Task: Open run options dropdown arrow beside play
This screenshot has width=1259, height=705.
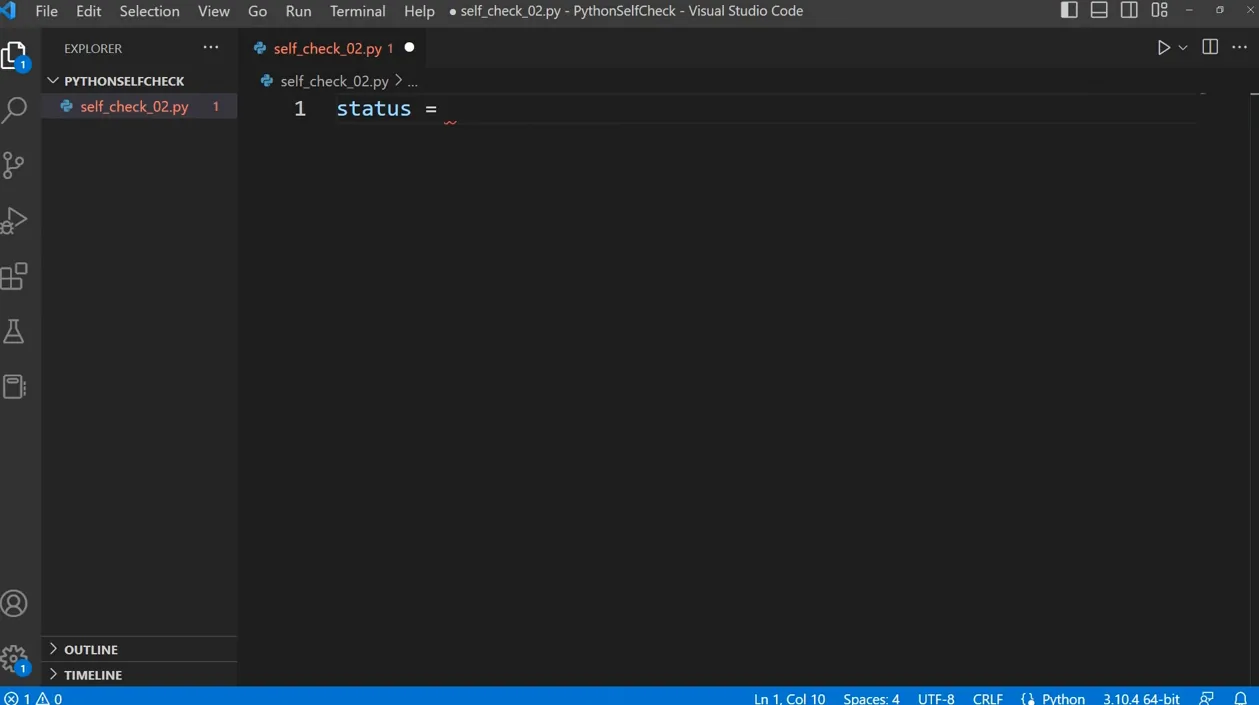Action: [1183, 48]
